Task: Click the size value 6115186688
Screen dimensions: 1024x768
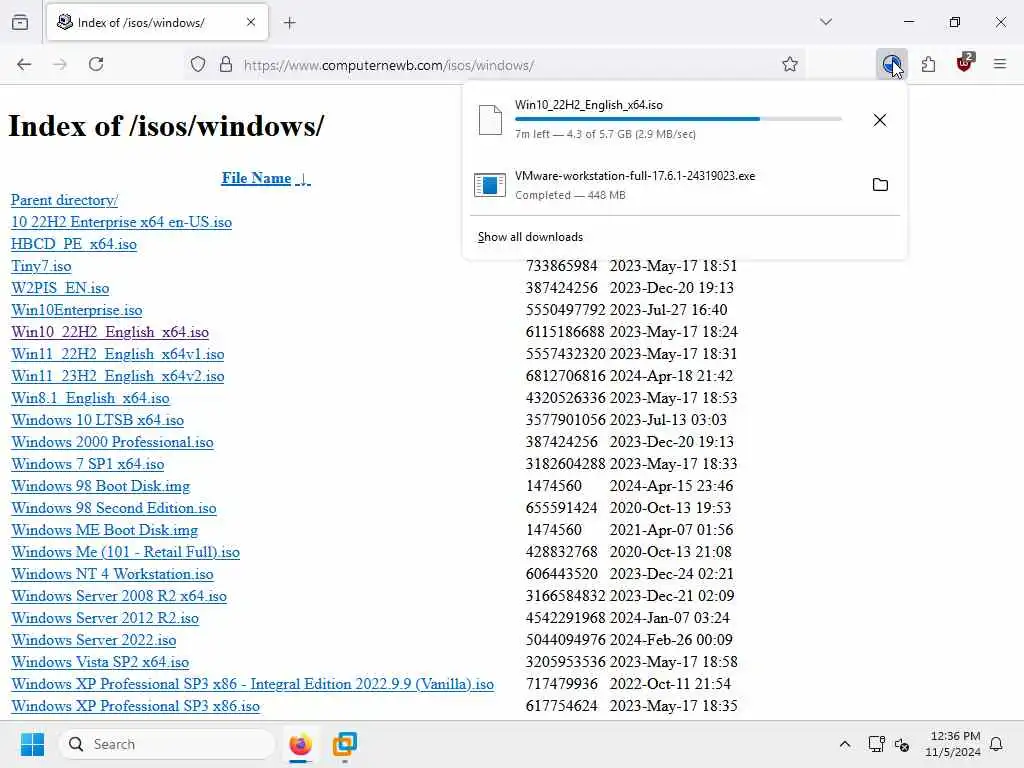Action: 565,332
